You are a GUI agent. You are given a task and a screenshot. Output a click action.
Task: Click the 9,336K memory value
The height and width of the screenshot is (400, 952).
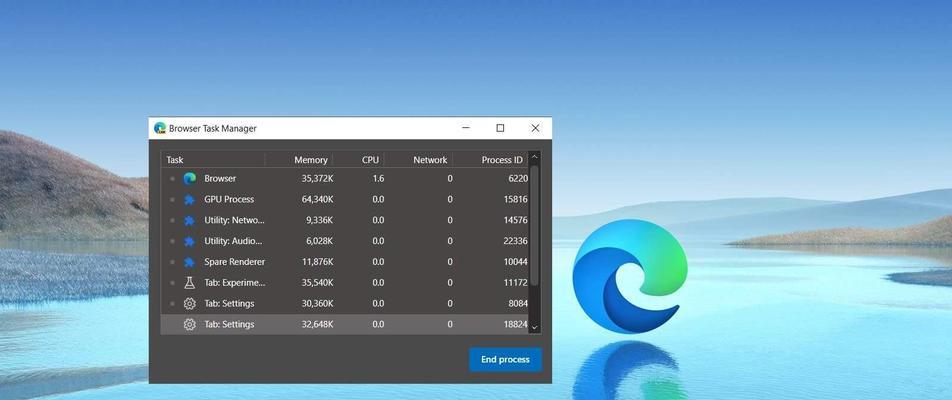tap(319, 220)
